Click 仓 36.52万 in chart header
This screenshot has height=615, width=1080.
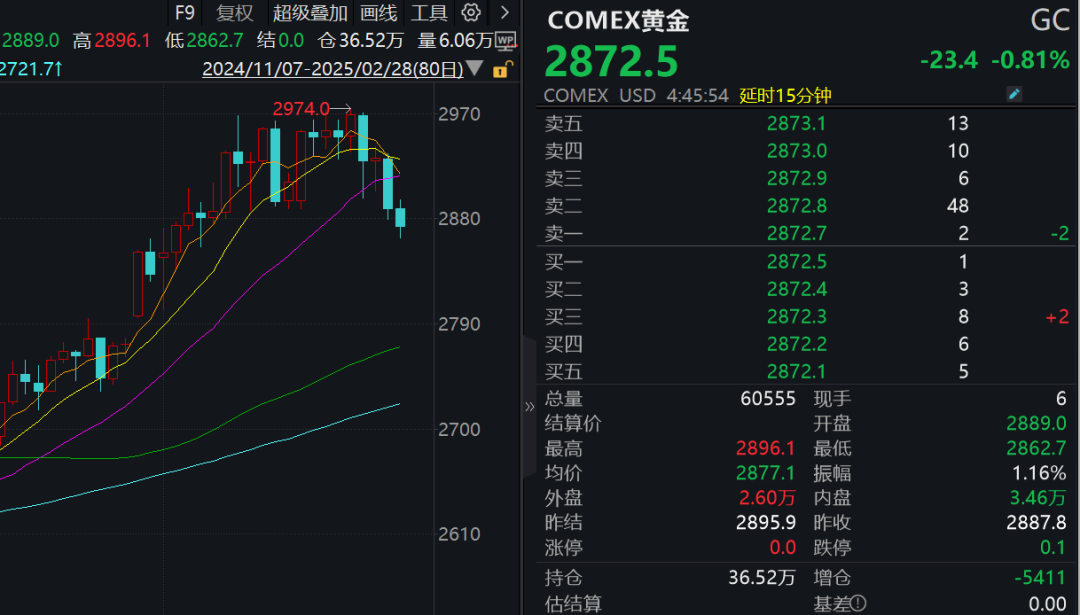pyautogui.click(x=360, y=41)
